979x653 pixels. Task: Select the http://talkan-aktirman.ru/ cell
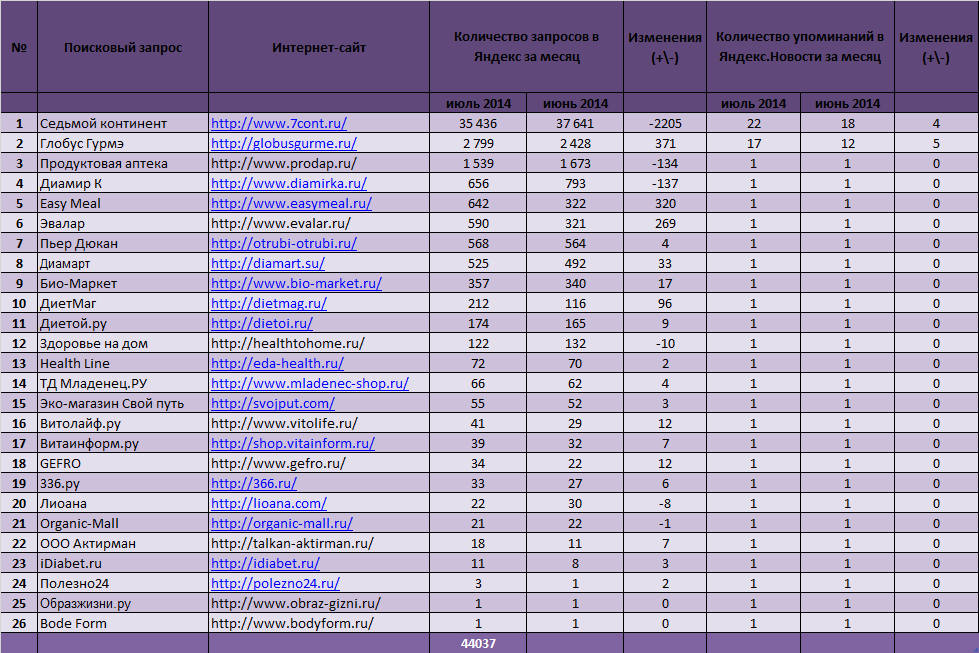[318, 543]
